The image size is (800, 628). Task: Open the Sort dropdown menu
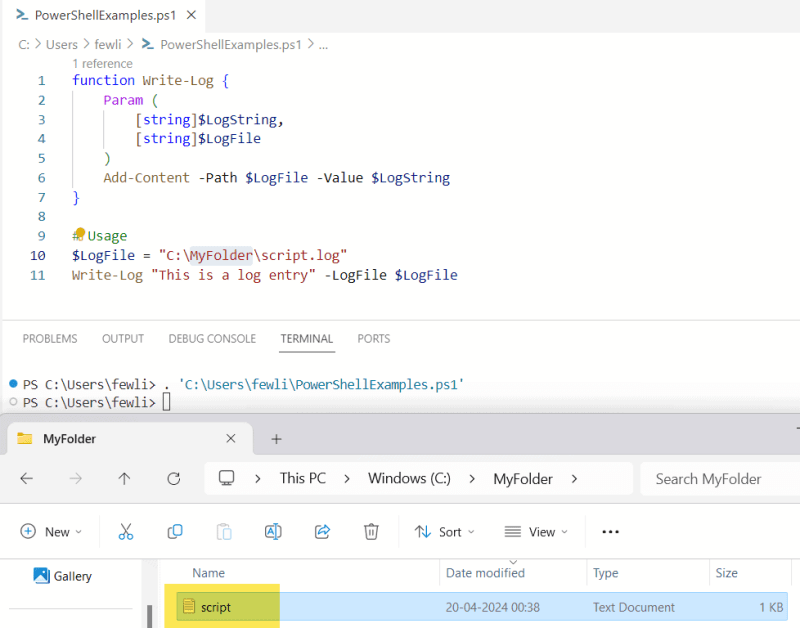[x=444, y=531]
